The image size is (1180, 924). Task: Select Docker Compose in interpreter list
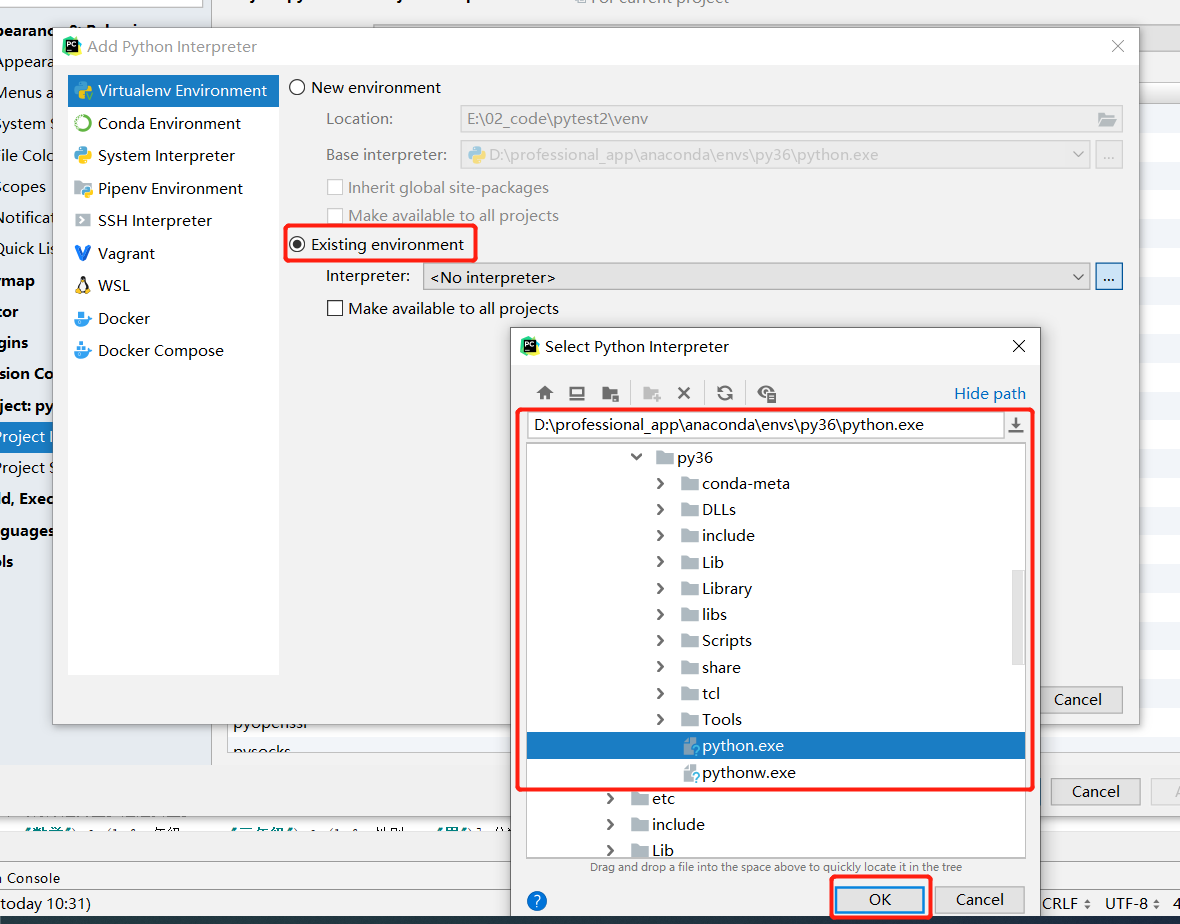coord(173,351)
